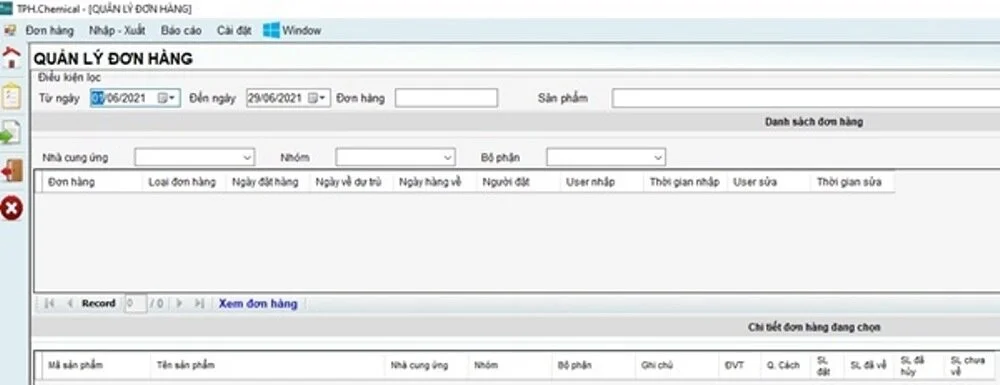
Task: Click the record number box in navigator
Action: point(135,303)
